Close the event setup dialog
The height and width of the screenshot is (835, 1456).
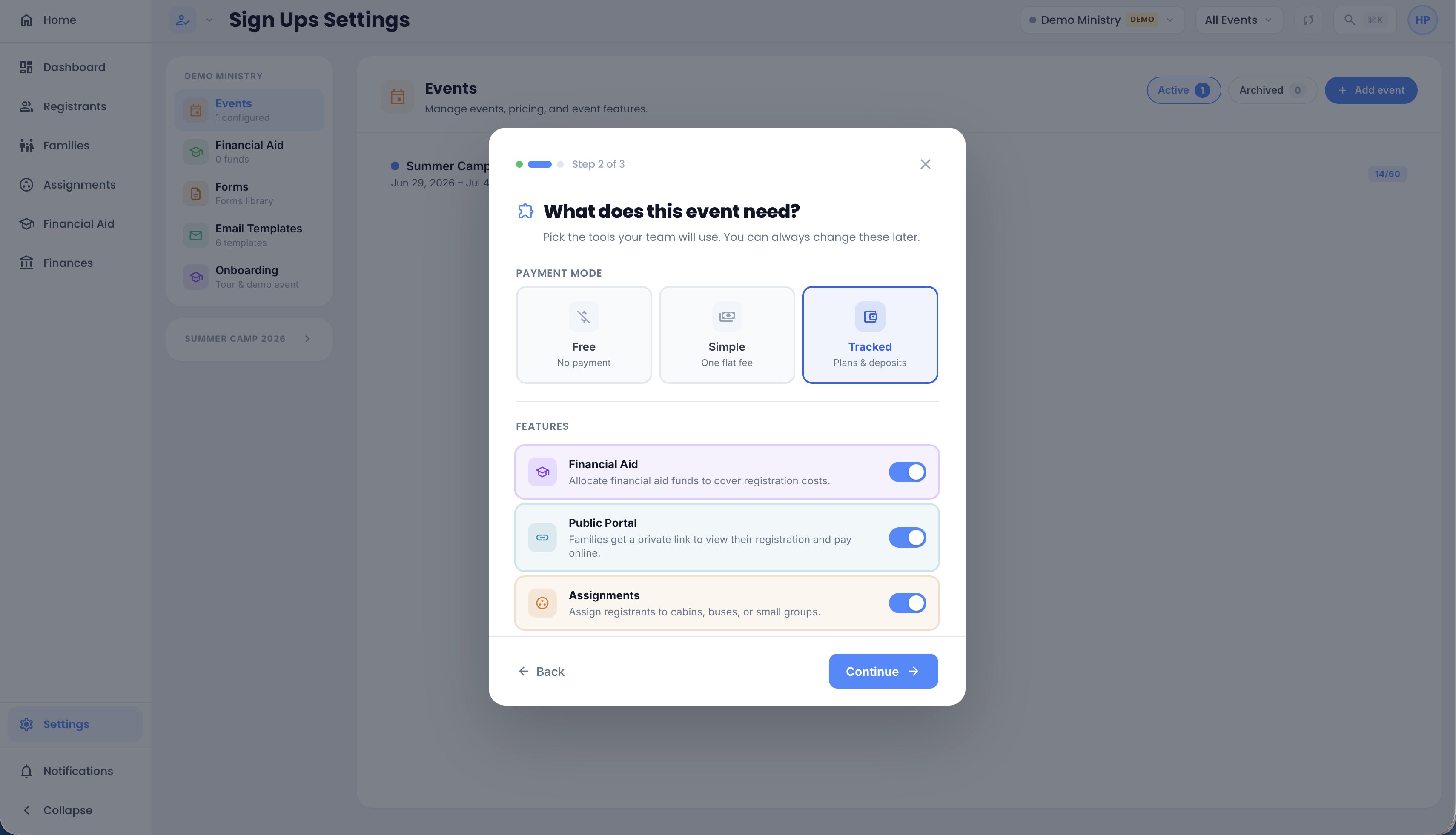click(925, 164)
